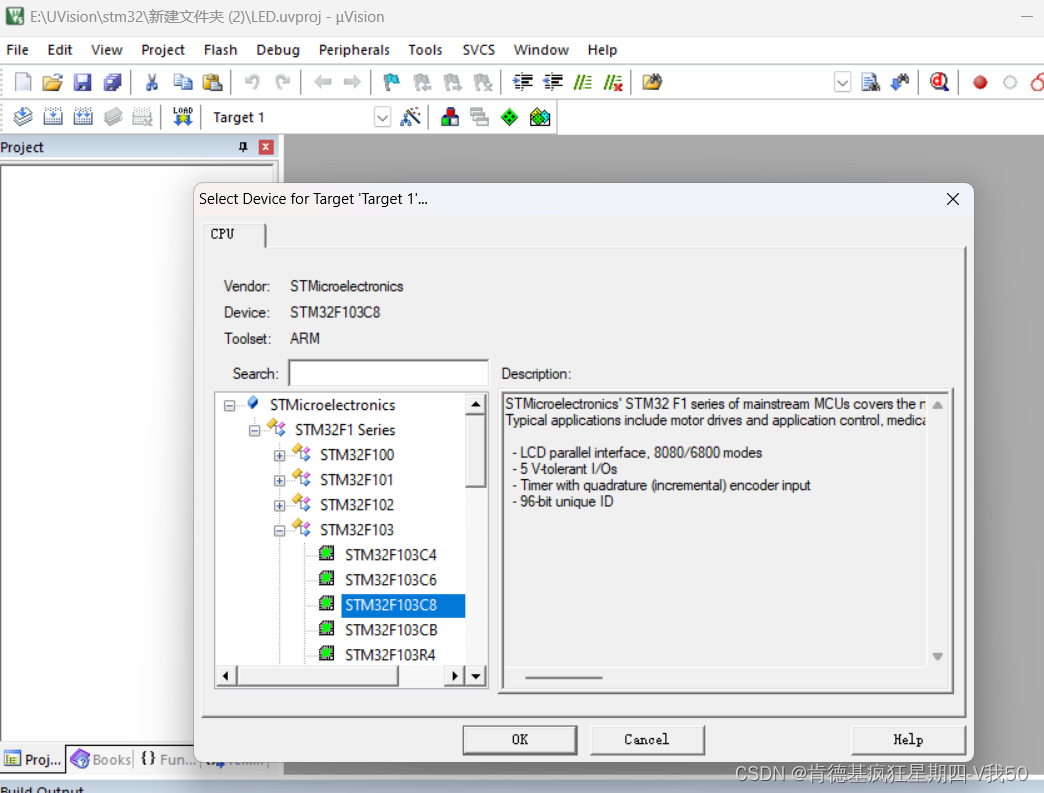The image size is (1044, 793).
Task: Click the Uncomment selection icon
Action: tap(613, 82)
